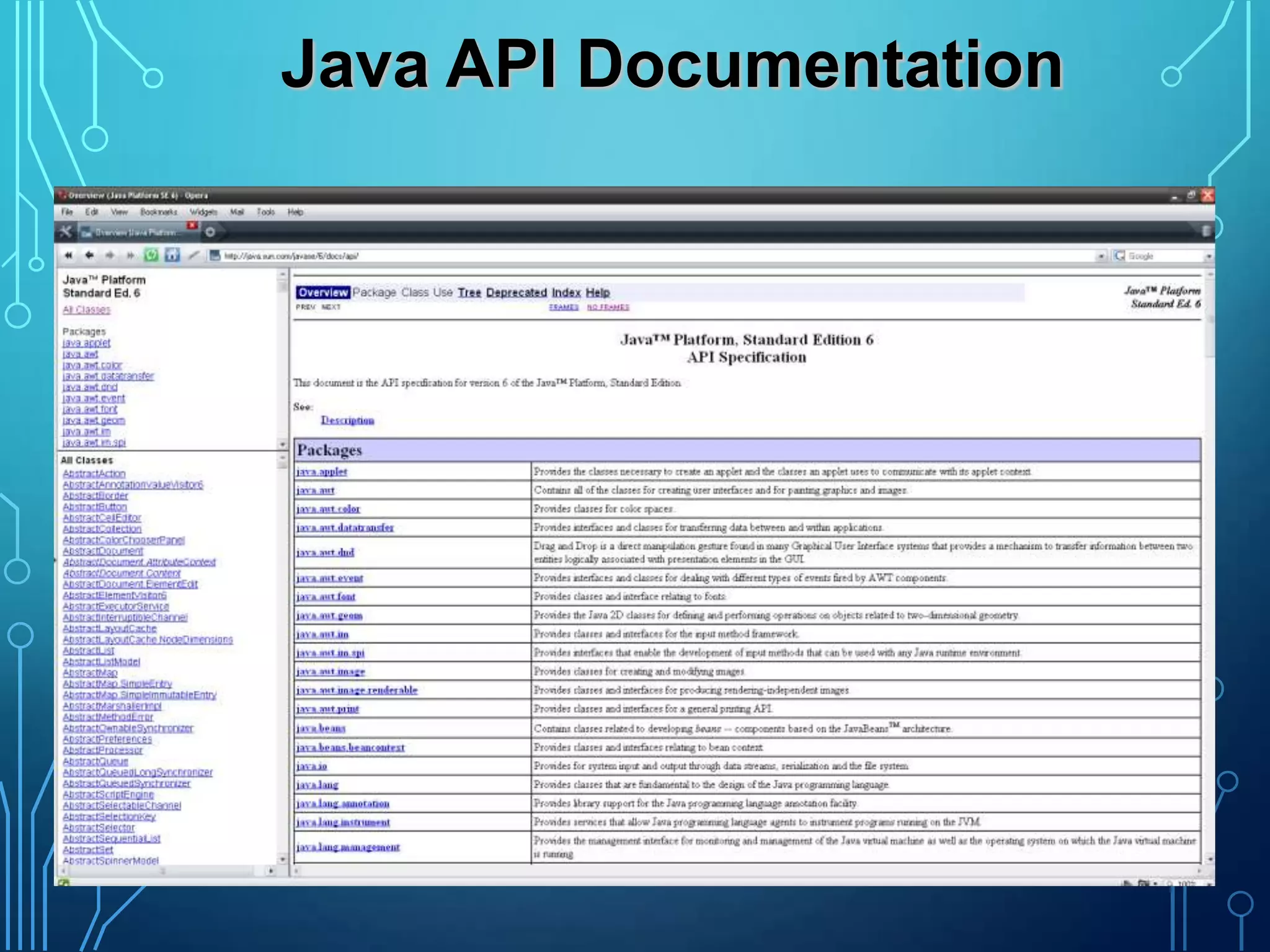
Task: Open the Tools menu
Action: [x=265, y=212]
